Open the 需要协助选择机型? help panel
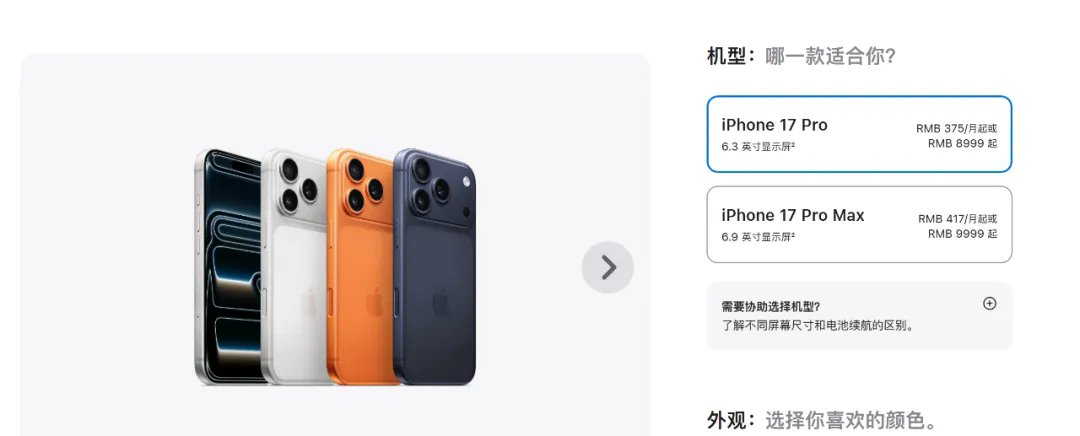Screen dimensions: 1080x436 tap(859, 315)
